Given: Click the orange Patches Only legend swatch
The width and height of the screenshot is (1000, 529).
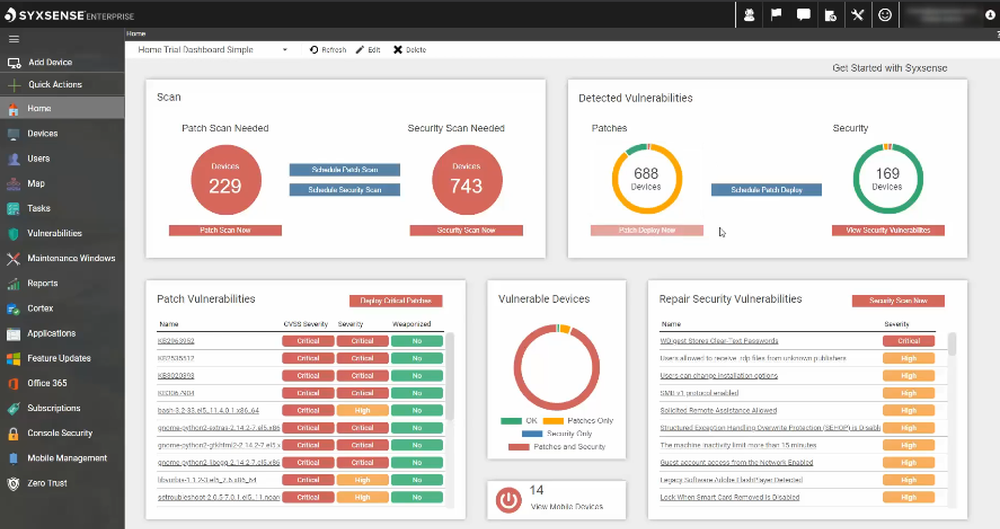Looking at the screenshot, I should [x=554, y=421].
